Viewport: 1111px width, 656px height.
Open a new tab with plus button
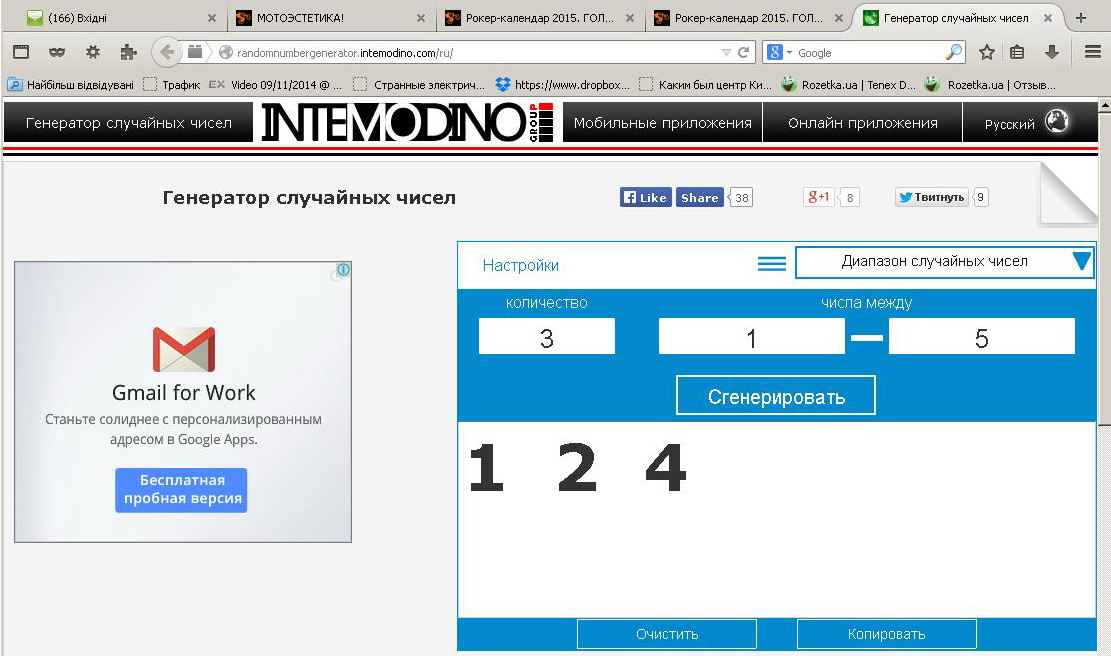pos(1080,18)
